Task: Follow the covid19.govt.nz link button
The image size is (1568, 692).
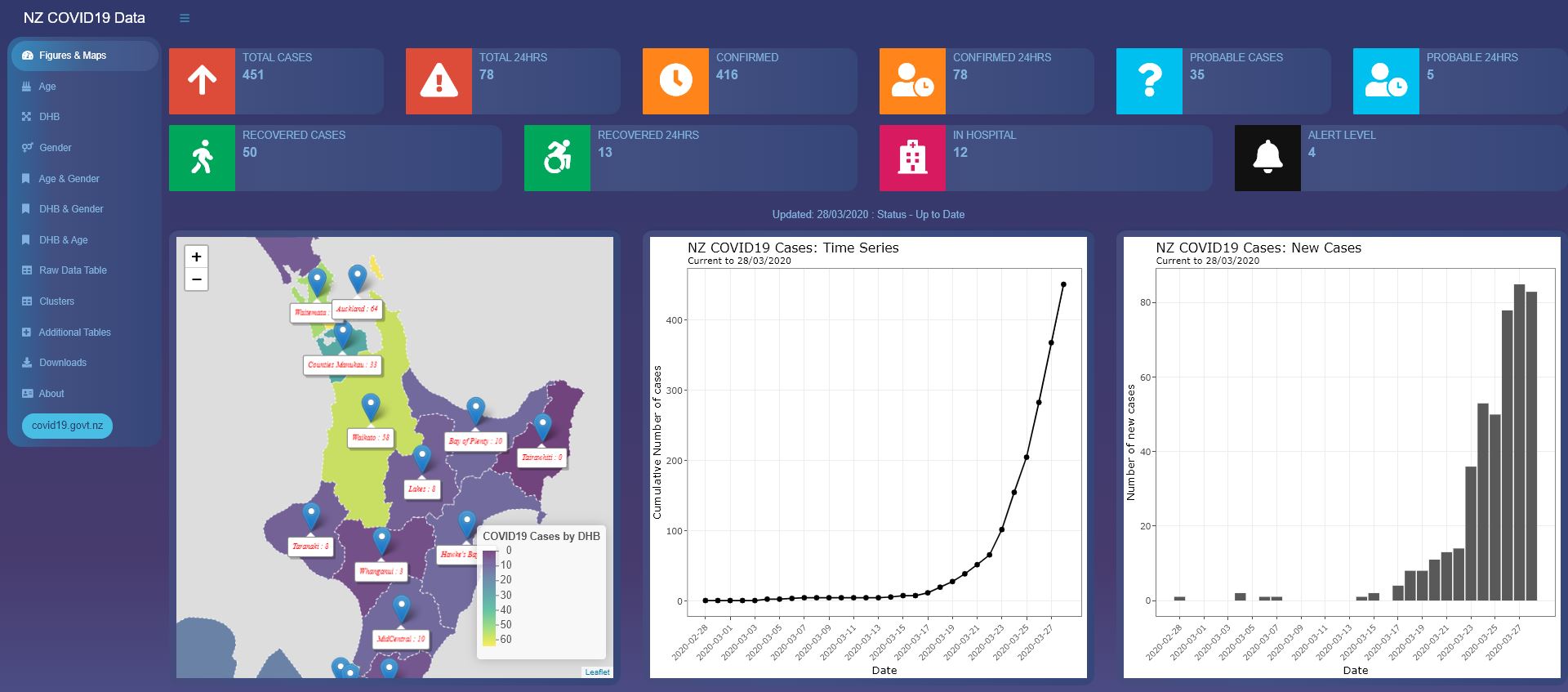Action: tap(67, 426)
